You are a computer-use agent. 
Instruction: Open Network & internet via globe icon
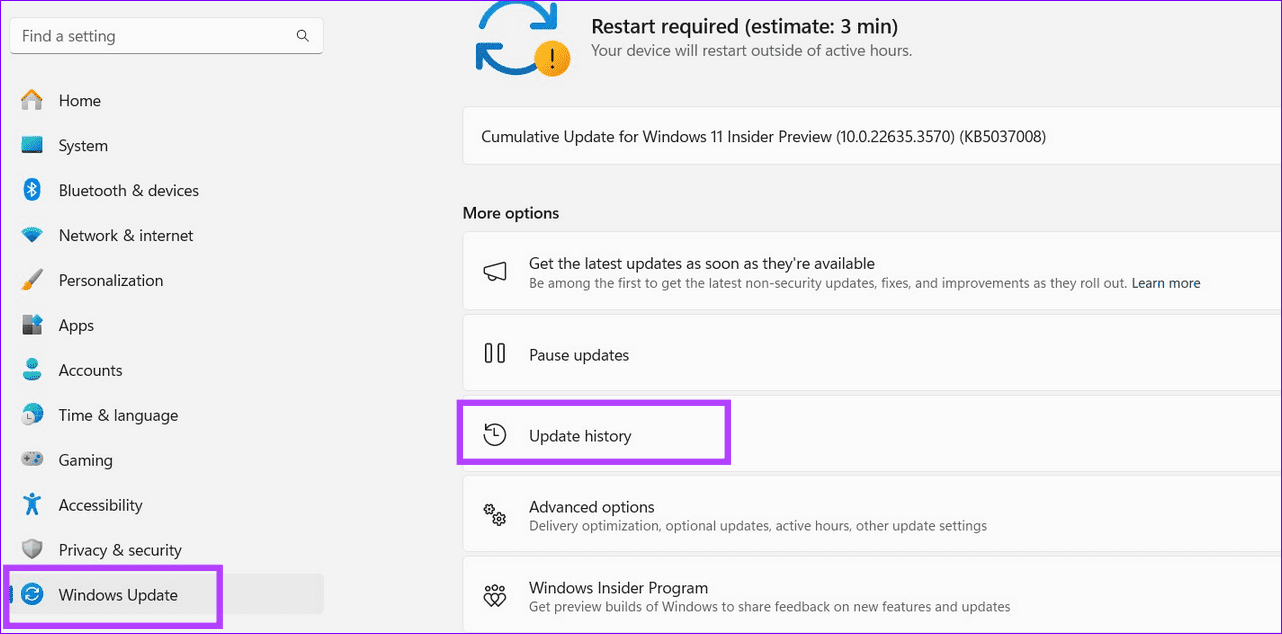click(x=31, y=235)
